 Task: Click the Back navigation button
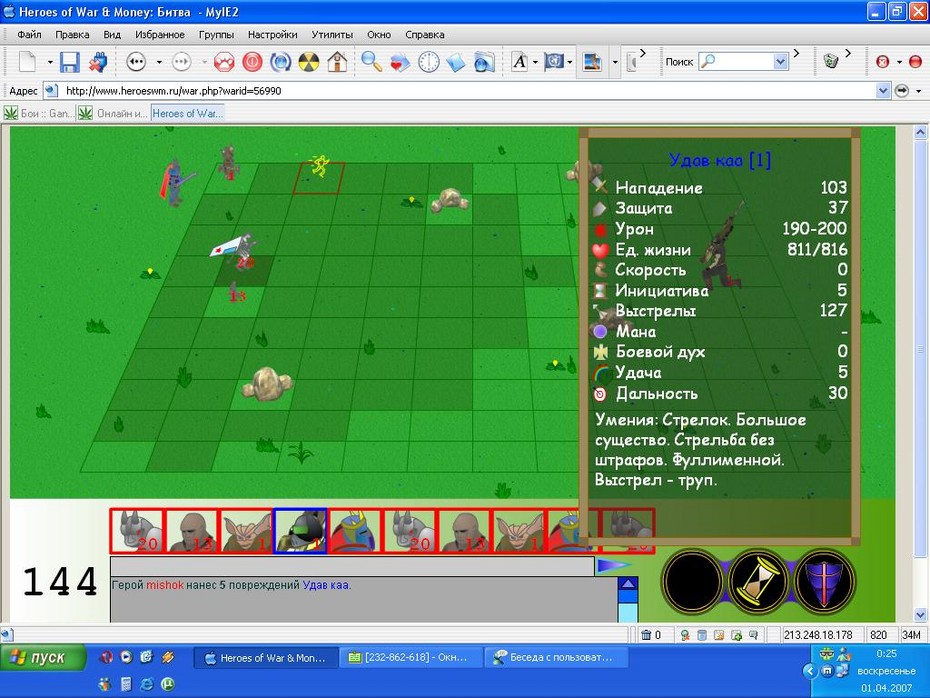tap(136, 62)
